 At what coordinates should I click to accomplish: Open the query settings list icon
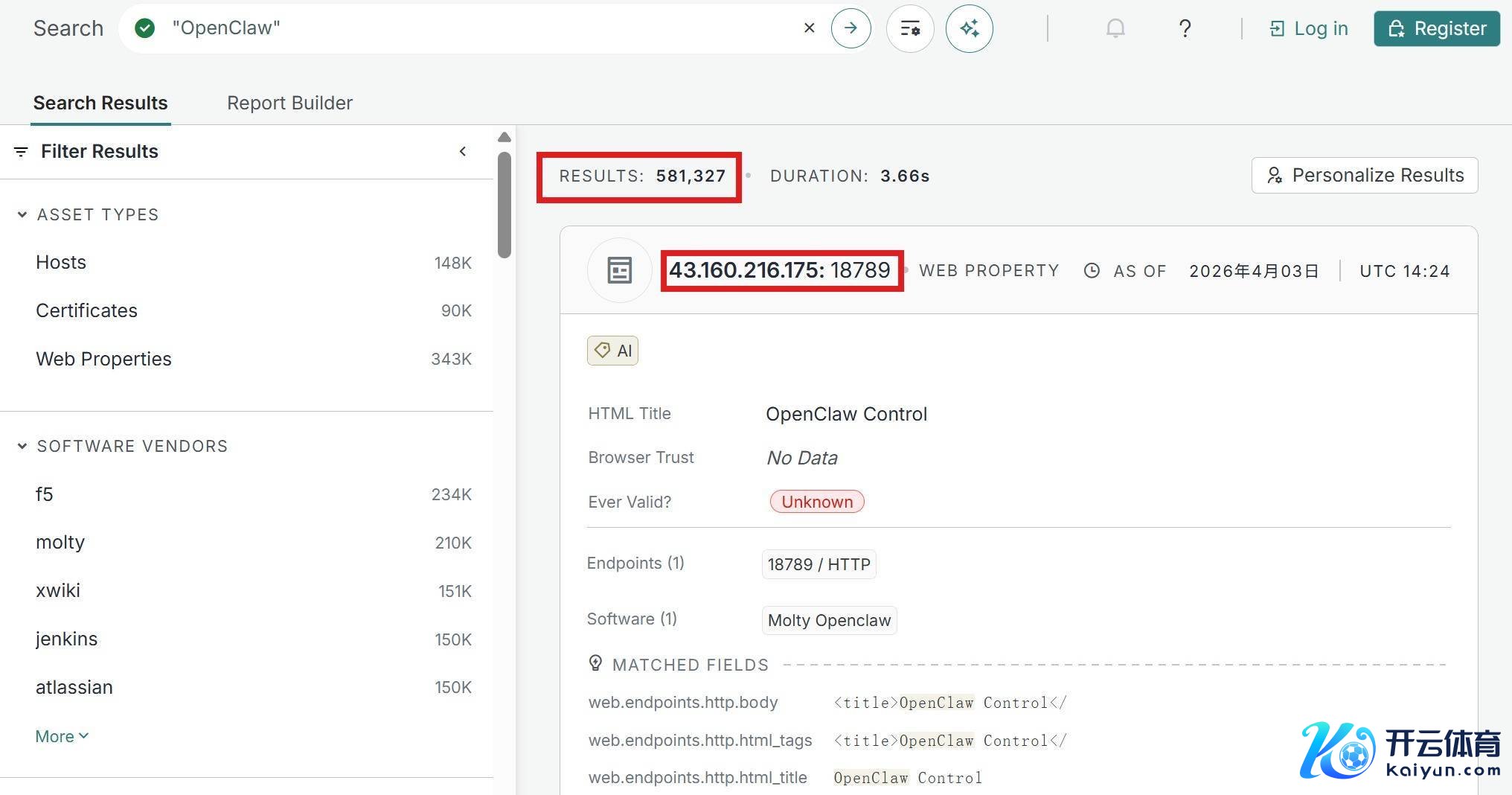coord(910,28)
